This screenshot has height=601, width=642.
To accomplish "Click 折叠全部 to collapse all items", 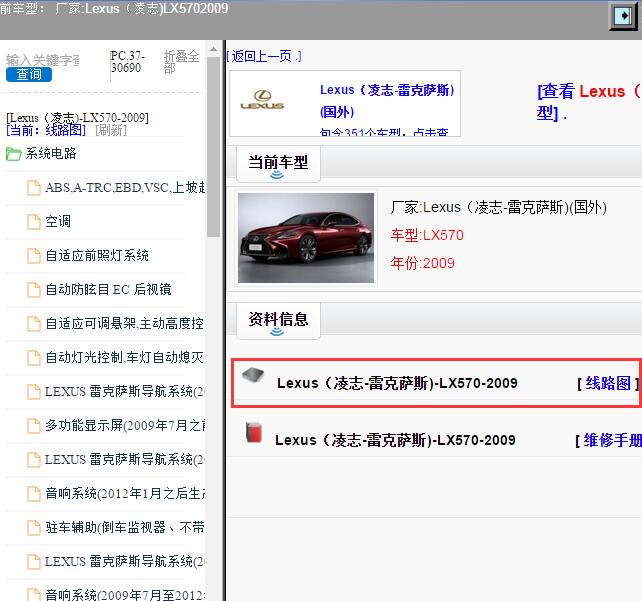I will point(181,62).
